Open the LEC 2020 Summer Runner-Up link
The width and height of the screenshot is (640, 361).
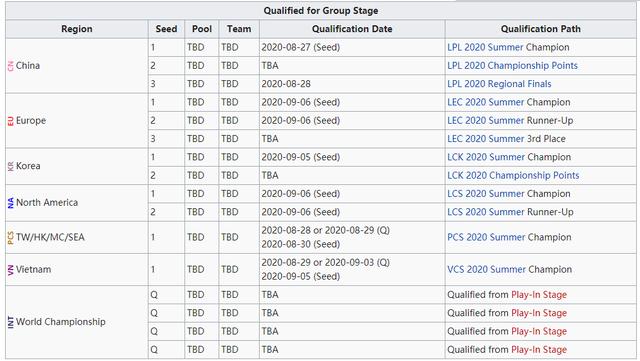(x=485, y=121)
